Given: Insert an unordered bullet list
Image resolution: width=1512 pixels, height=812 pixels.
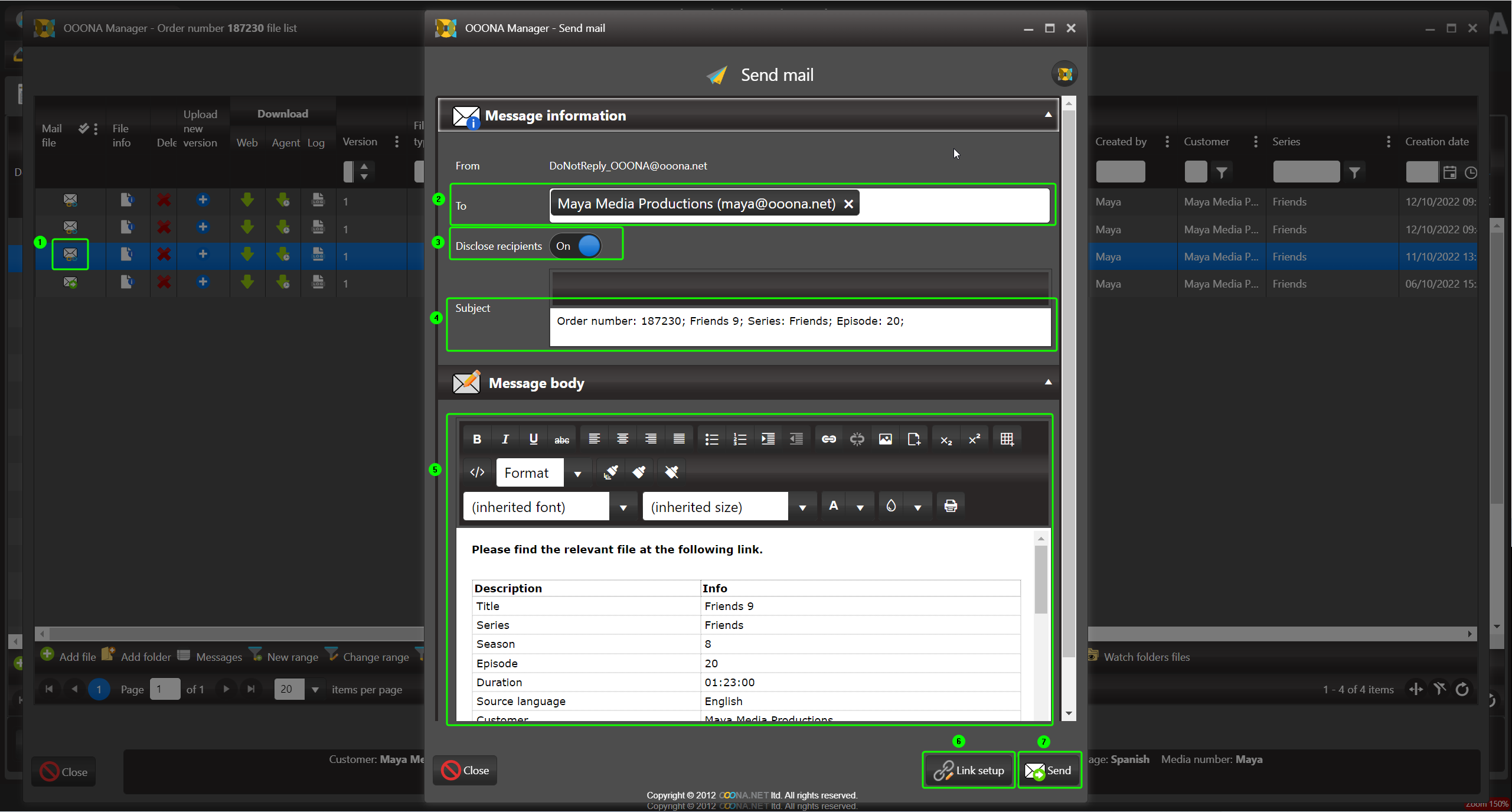Looking at the screenshot, I should coord(711,439).
